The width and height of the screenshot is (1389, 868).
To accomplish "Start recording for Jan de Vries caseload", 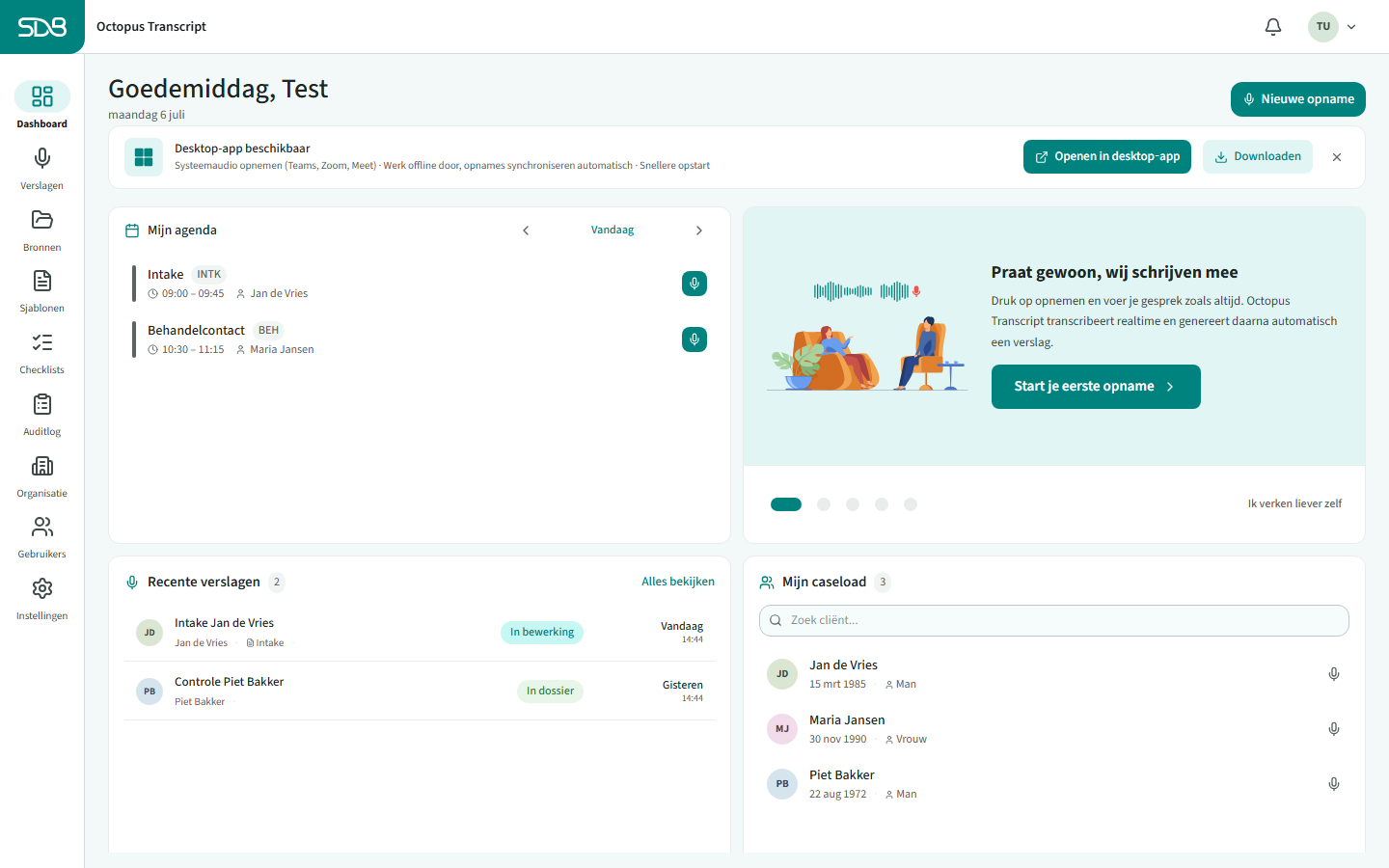I will (x=1334, y=674).
